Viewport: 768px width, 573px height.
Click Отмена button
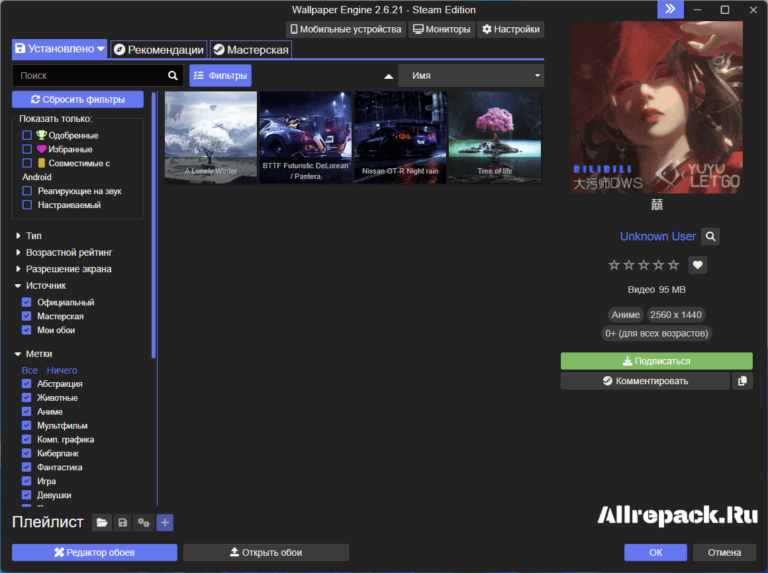[x=724, y=552]
